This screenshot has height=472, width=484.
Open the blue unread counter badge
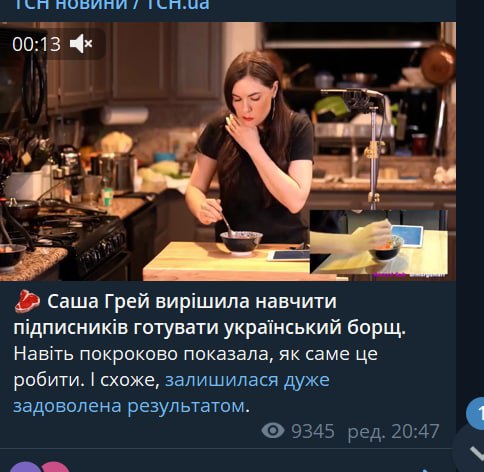[x=476, y=413]
